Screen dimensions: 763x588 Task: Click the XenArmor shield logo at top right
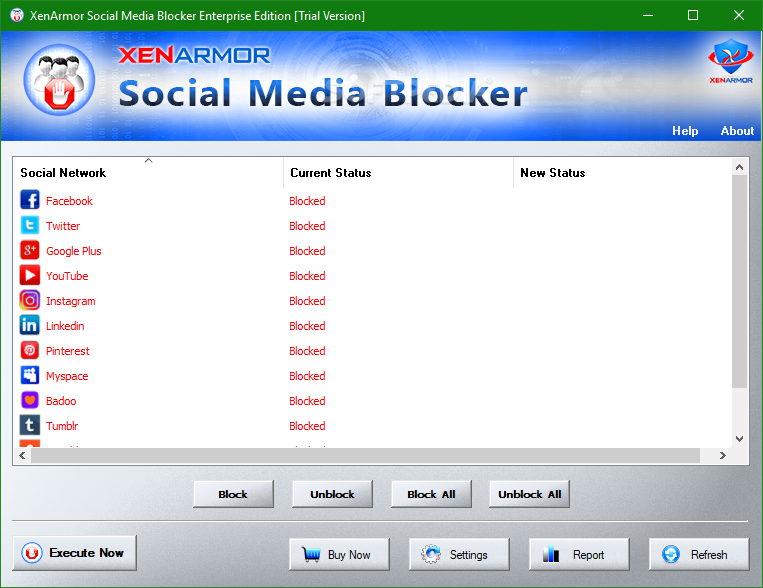click(730, 61)
